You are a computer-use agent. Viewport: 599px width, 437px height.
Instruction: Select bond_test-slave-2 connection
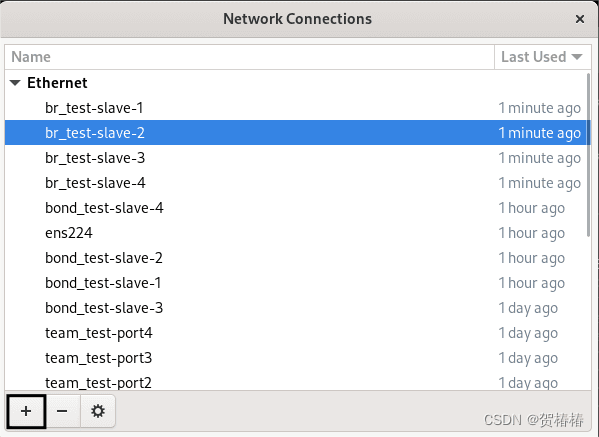[x=295, y=258]
